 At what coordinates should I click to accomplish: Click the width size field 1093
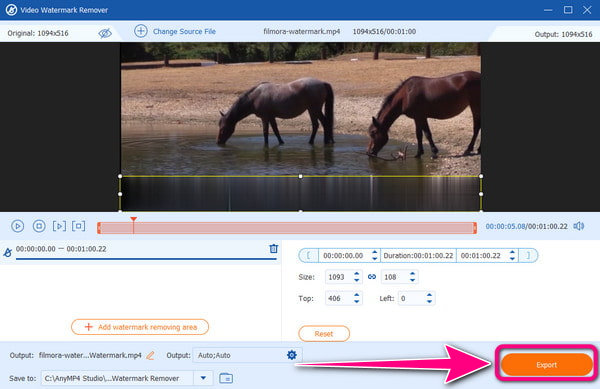[x=338, y=277]
